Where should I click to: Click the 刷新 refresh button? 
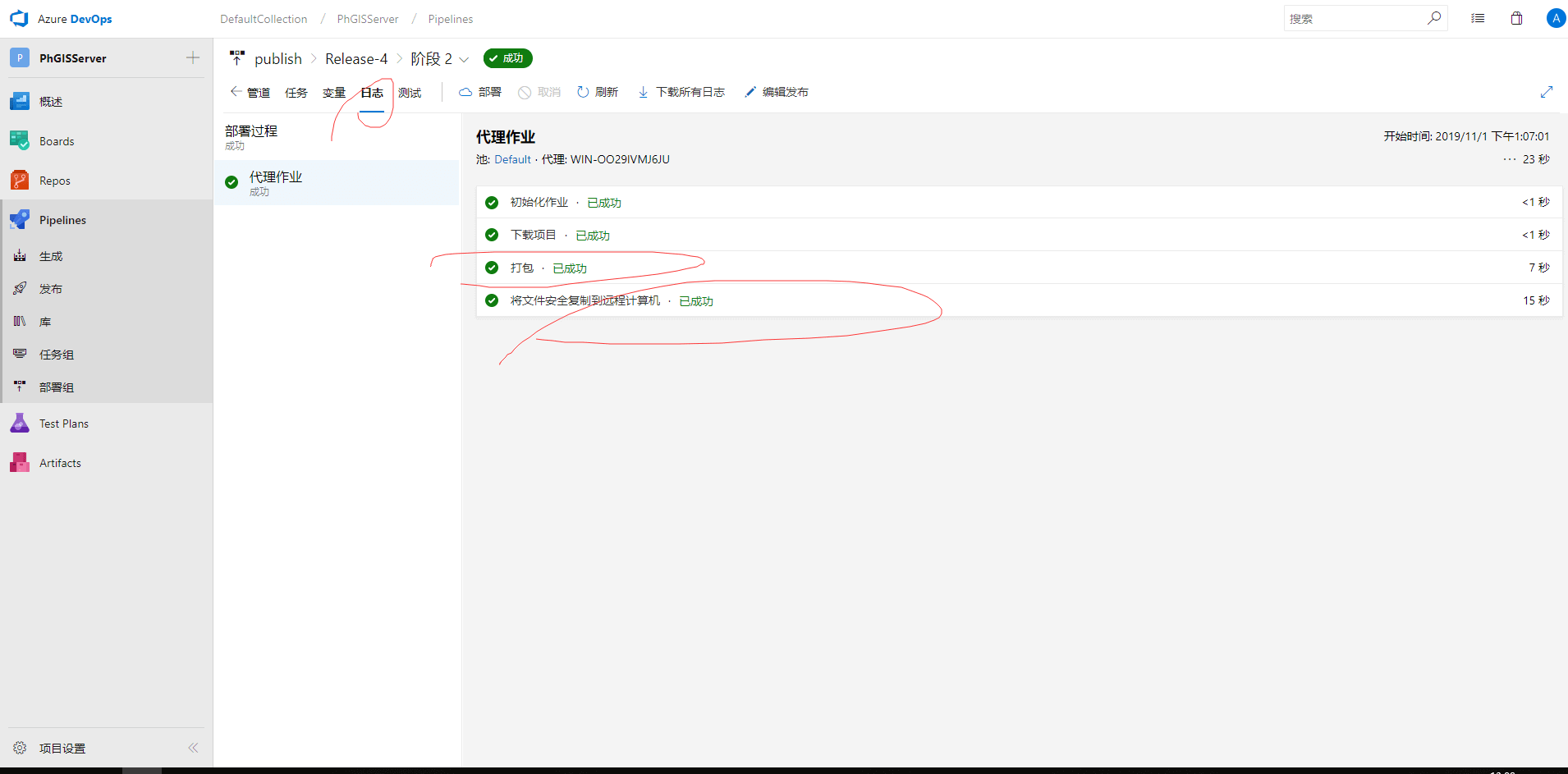pyautogui.click(x=598, y=92)
